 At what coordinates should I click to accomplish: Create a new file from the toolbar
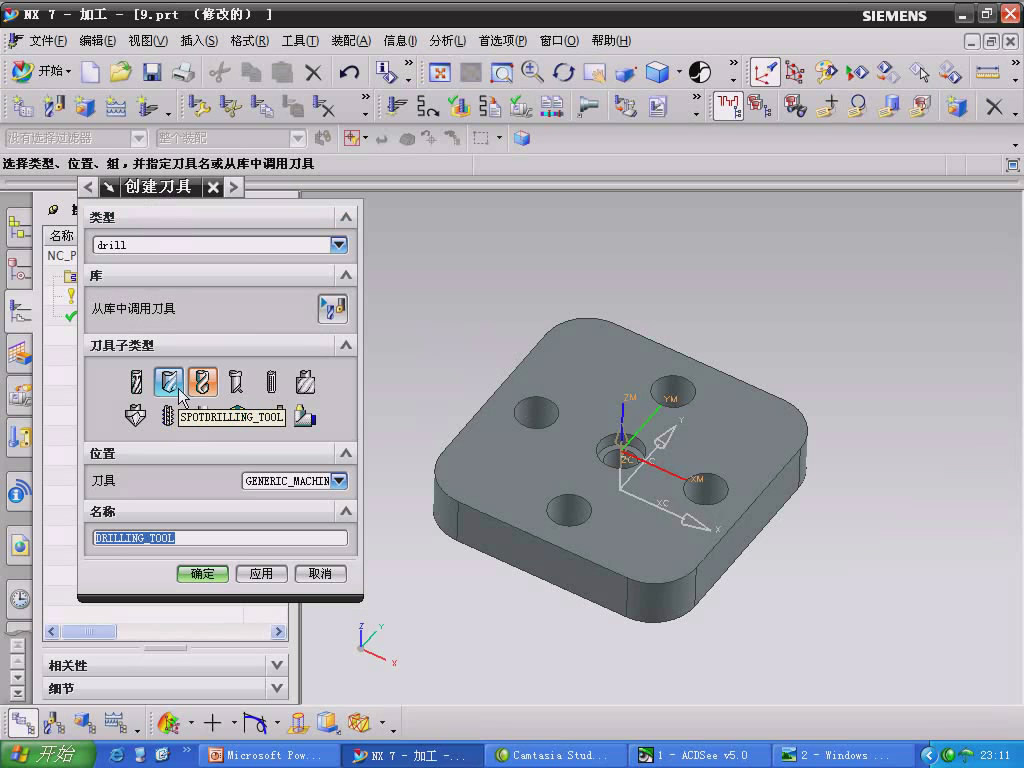pyautogui.click(x=90, y=72)
